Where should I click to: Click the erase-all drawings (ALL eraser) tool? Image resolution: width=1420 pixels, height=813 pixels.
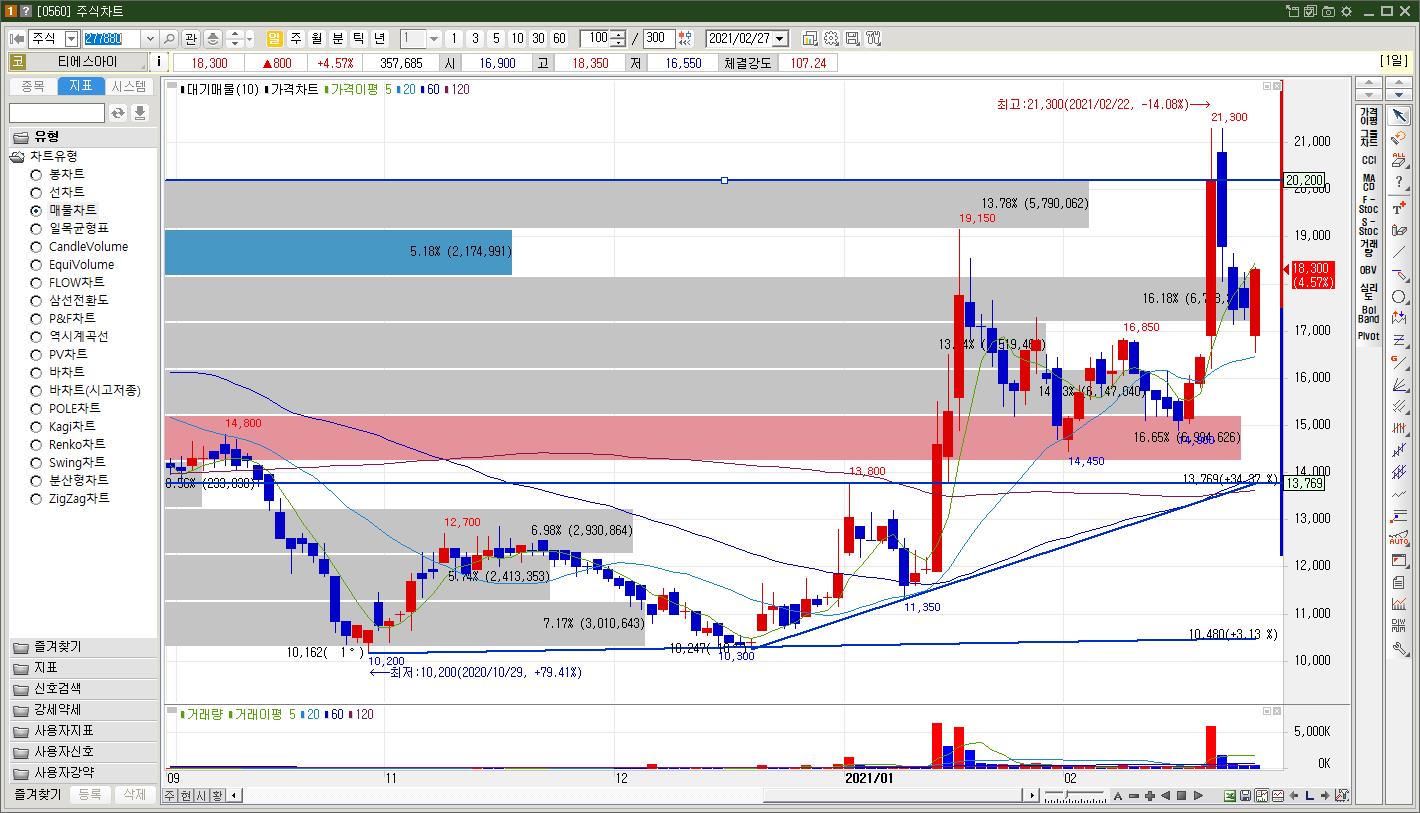[1399, 161]
